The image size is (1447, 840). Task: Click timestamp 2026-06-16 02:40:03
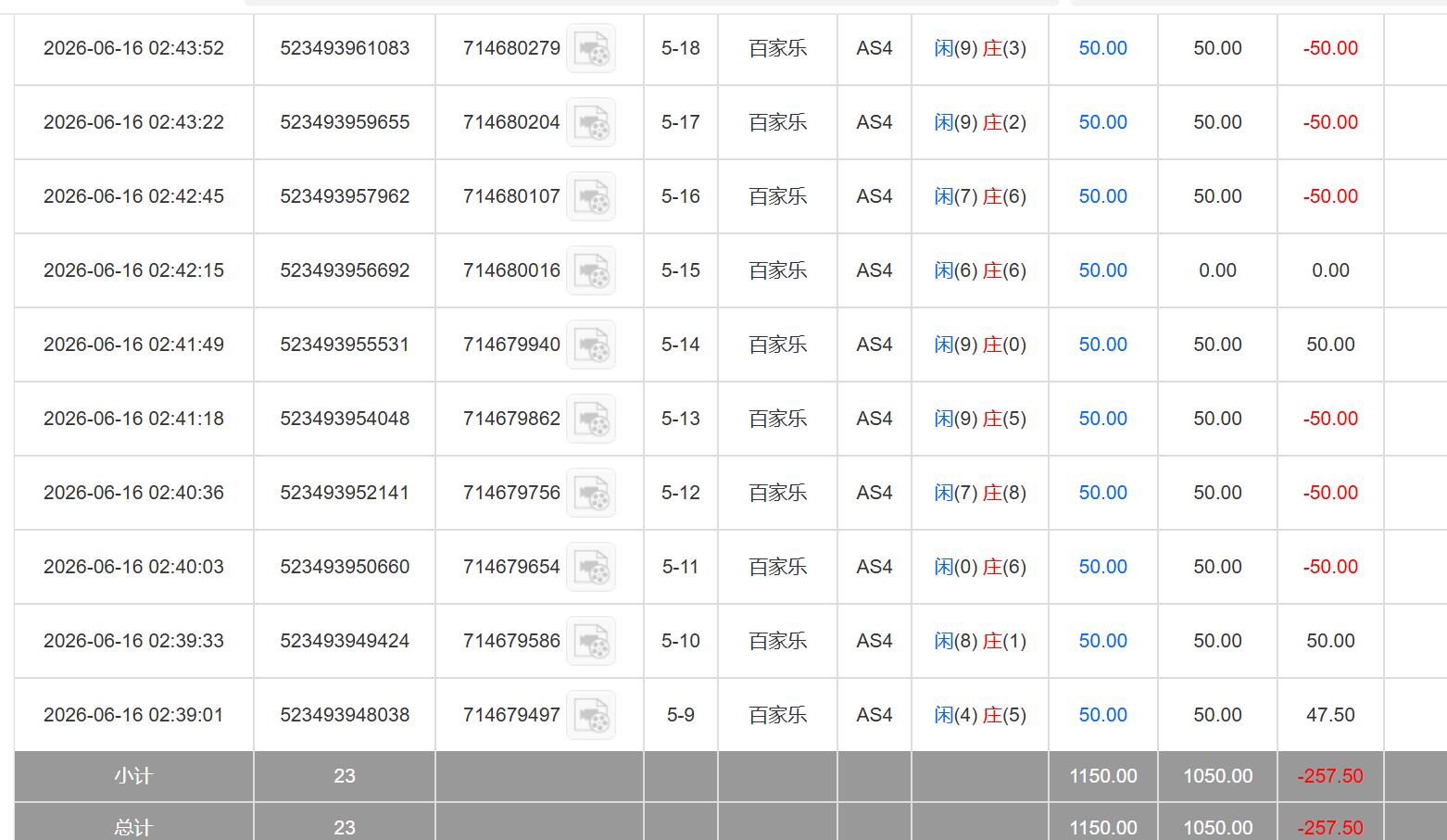133,567
